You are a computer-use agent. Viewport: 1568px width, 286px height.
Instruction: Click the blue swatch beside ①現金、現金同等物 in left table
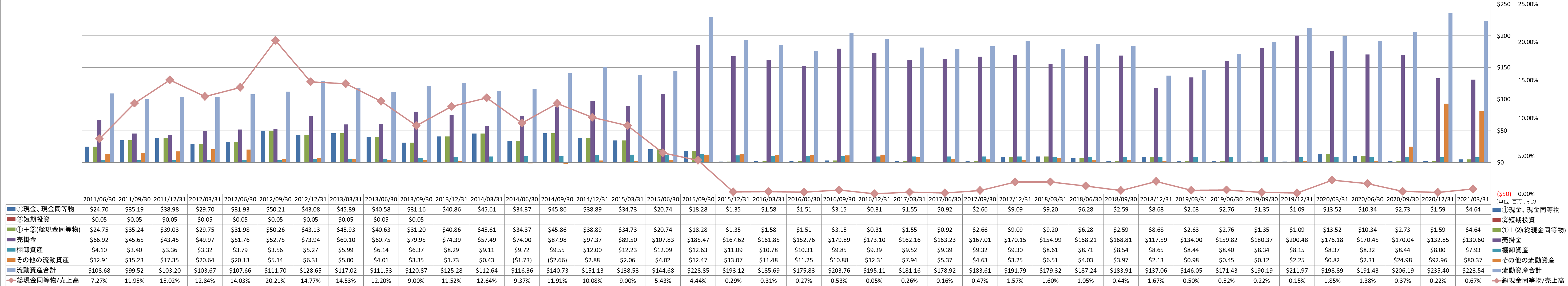tap(11, 209)
